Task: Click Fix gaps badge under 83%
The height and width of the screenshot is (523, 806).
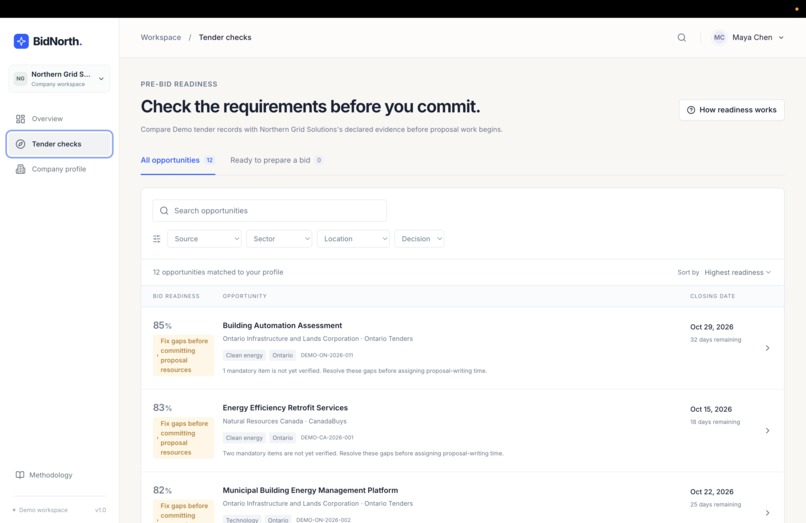Action: [184, 438]
